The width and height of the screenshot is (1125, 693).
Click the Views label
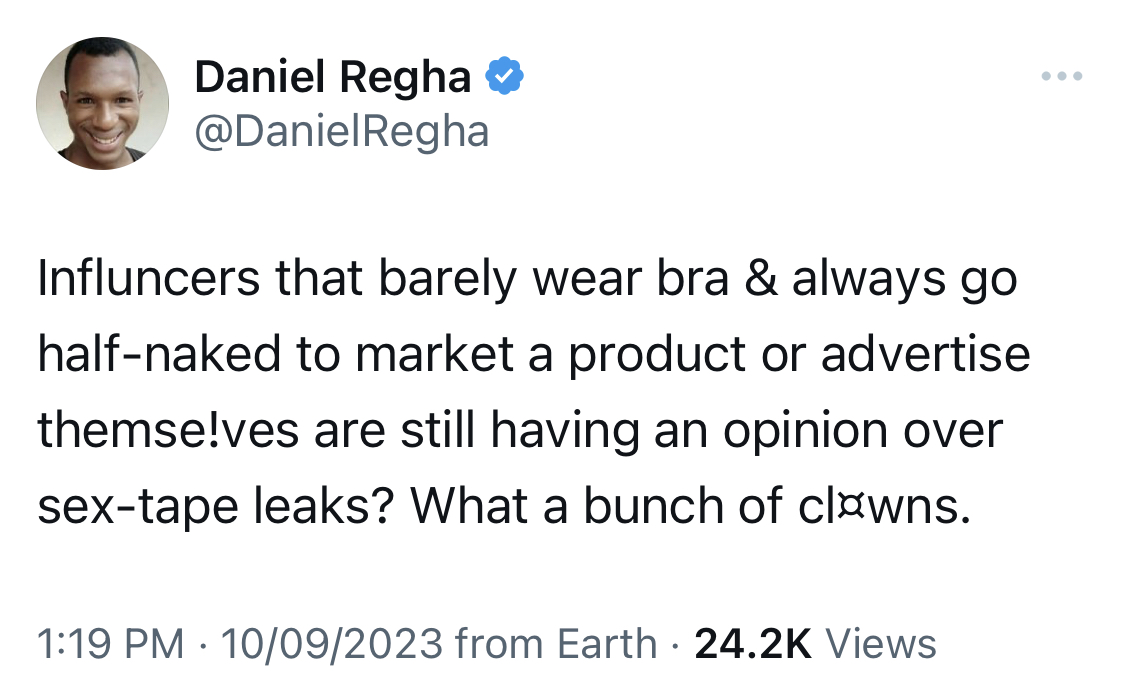click(881, 644)
